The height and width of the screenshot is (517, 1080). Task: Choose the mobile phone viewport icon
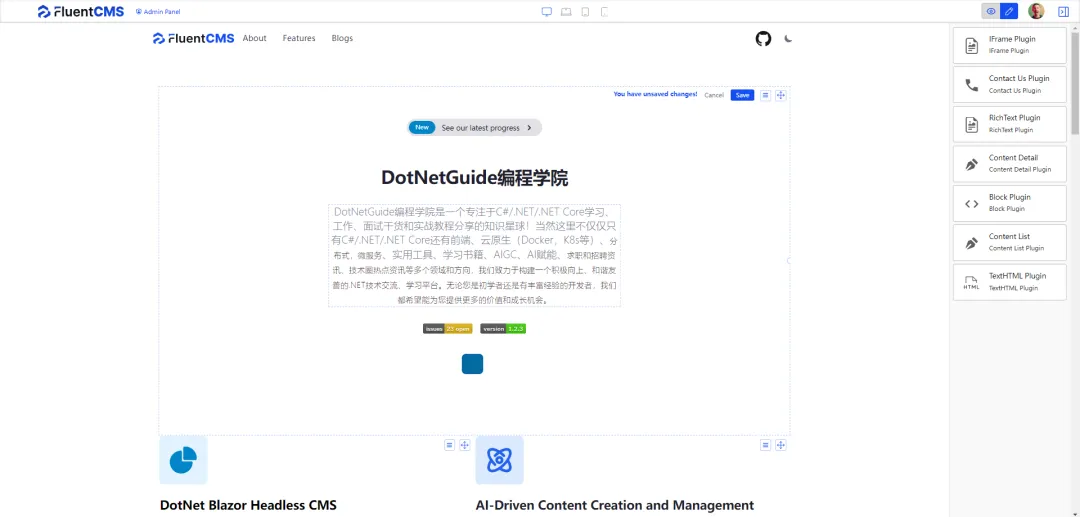pyautogui.click(x=585, y=12)
